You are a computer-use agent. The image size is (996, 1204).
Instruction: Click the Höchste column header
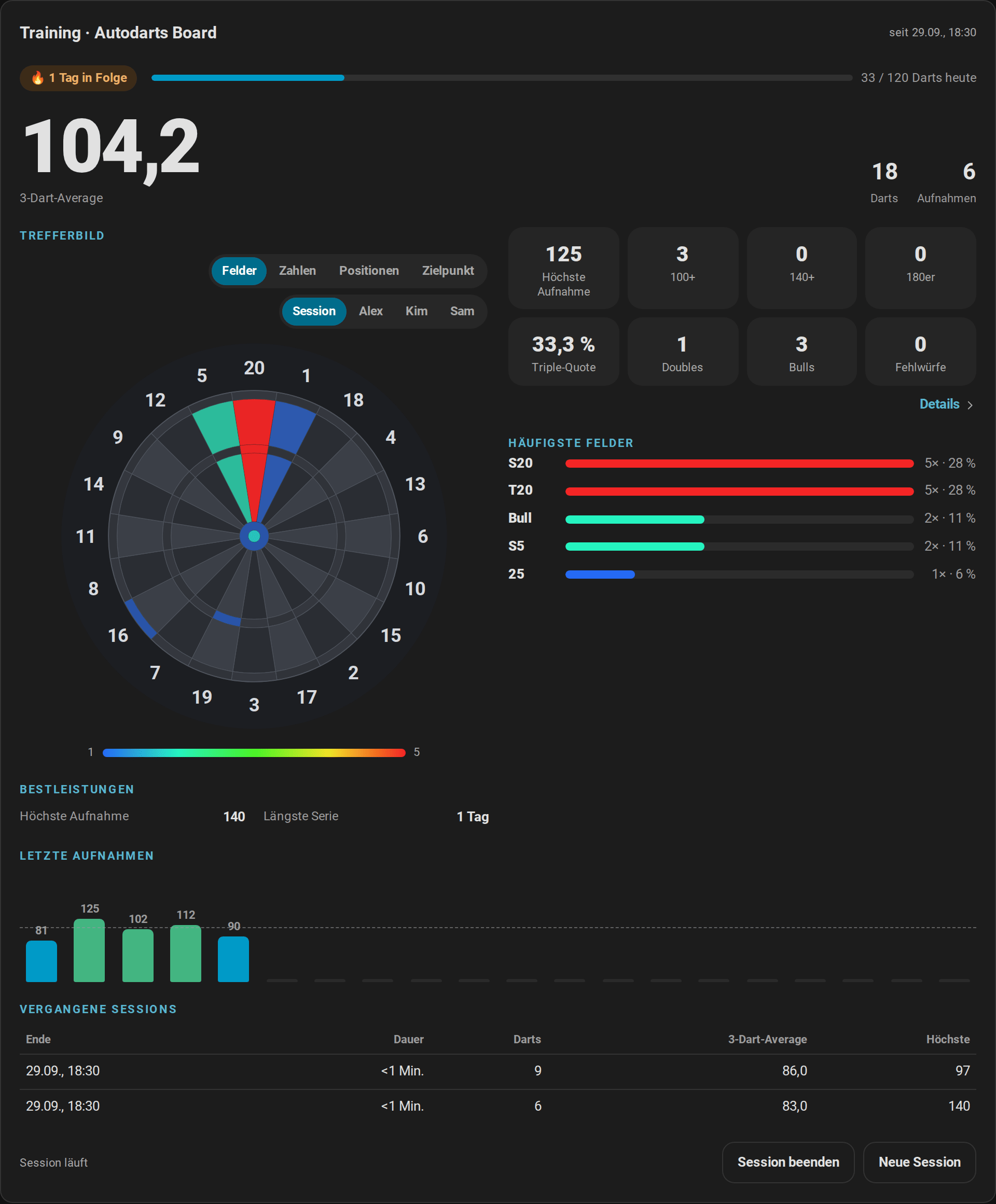click(948, 1040)
